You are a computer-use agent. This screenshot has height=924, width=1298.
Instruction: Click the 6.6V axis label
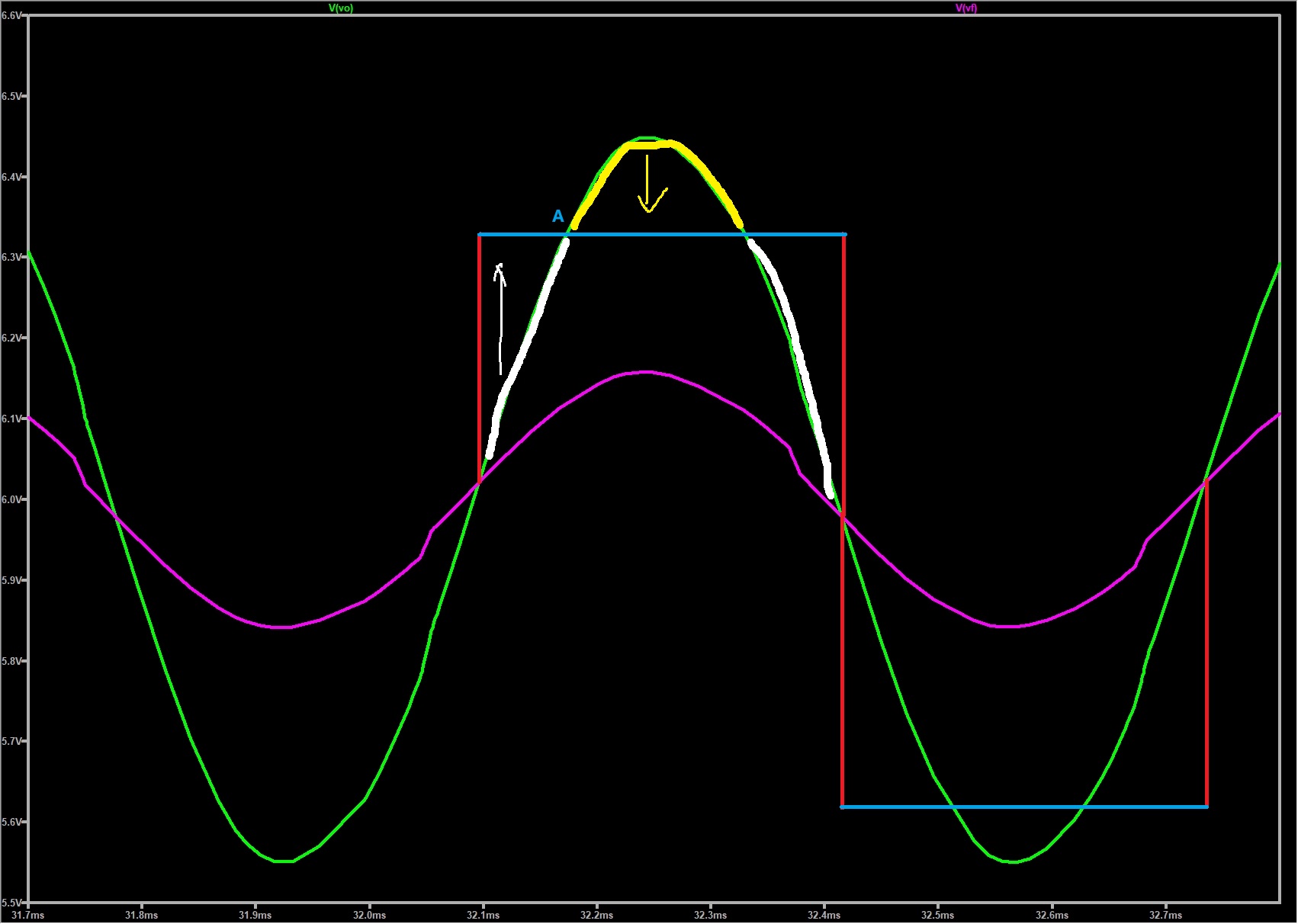click(11, 15)
